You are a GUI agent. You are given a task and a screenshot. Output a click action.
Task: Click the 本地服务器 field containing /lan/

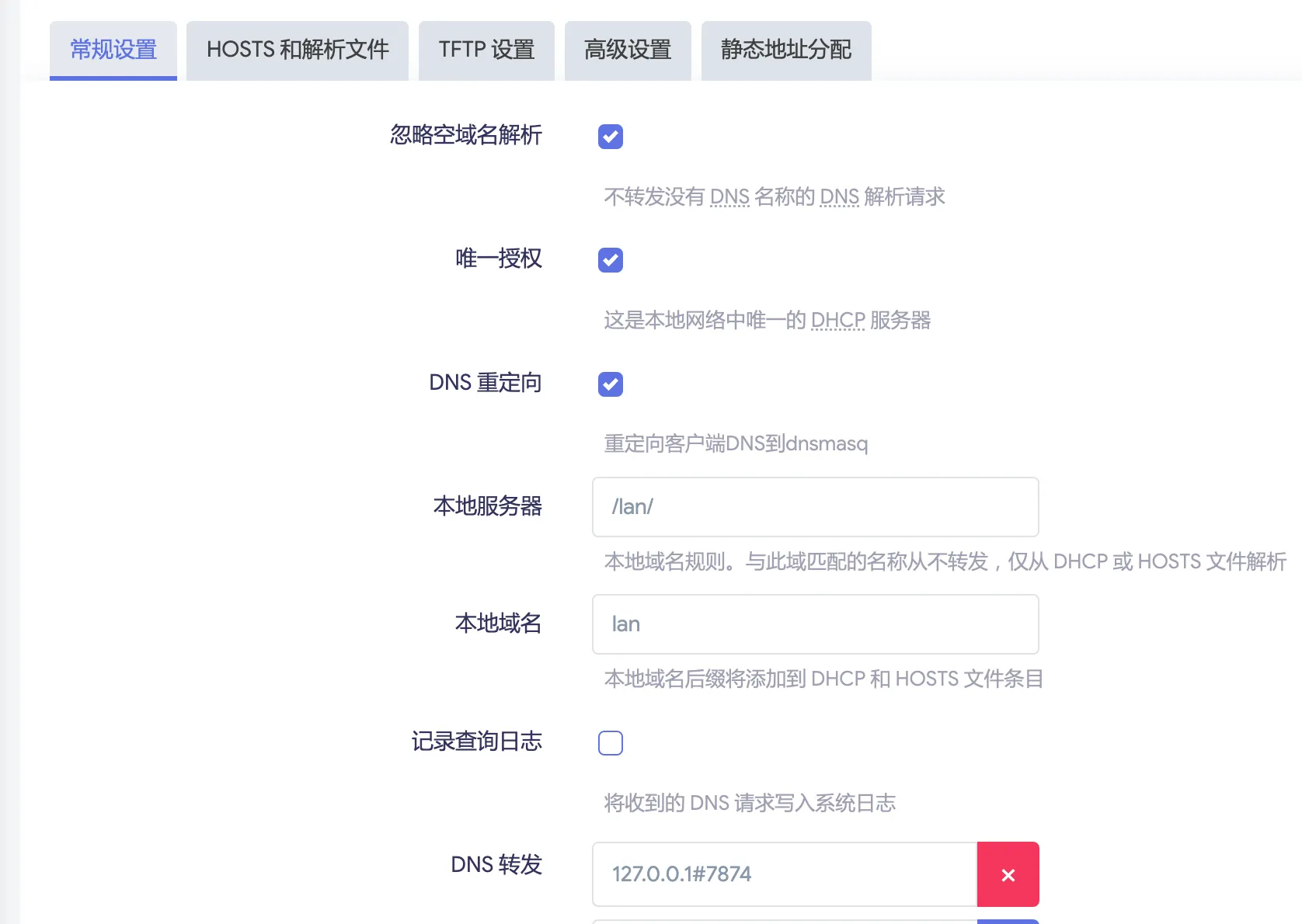(815, 507)
